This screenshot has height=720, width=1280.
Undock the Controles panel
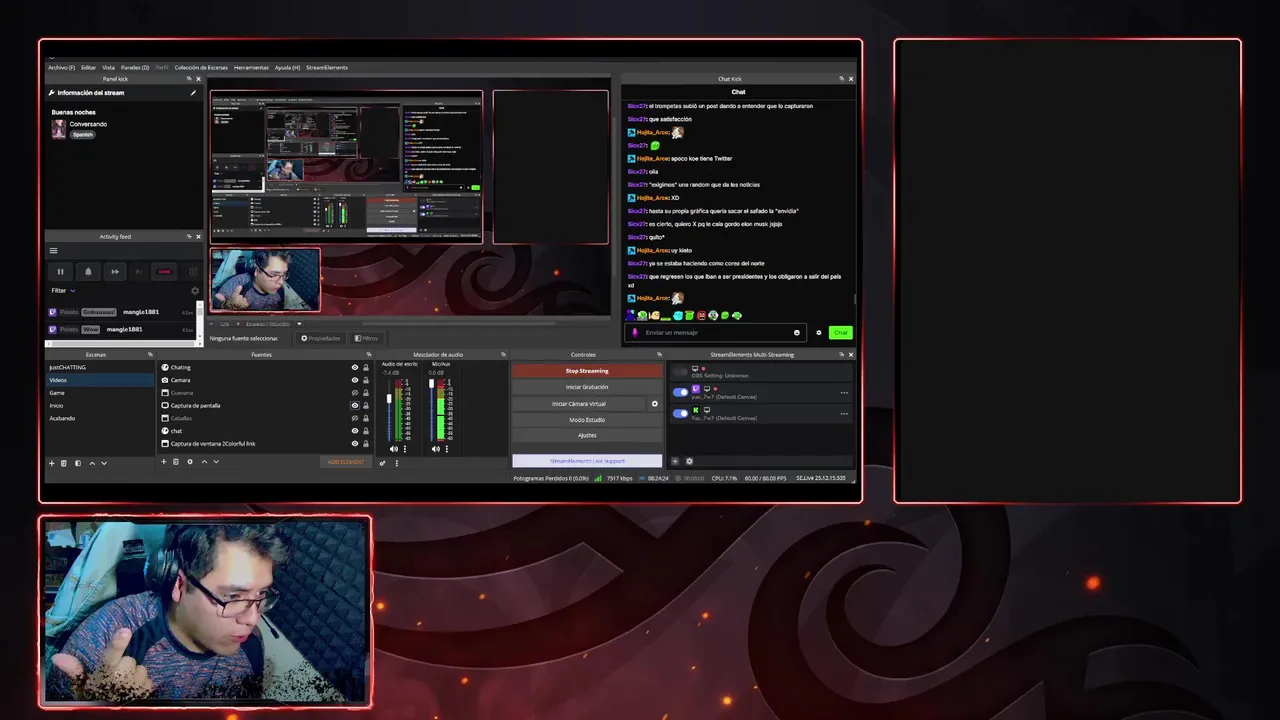[659, 354]
